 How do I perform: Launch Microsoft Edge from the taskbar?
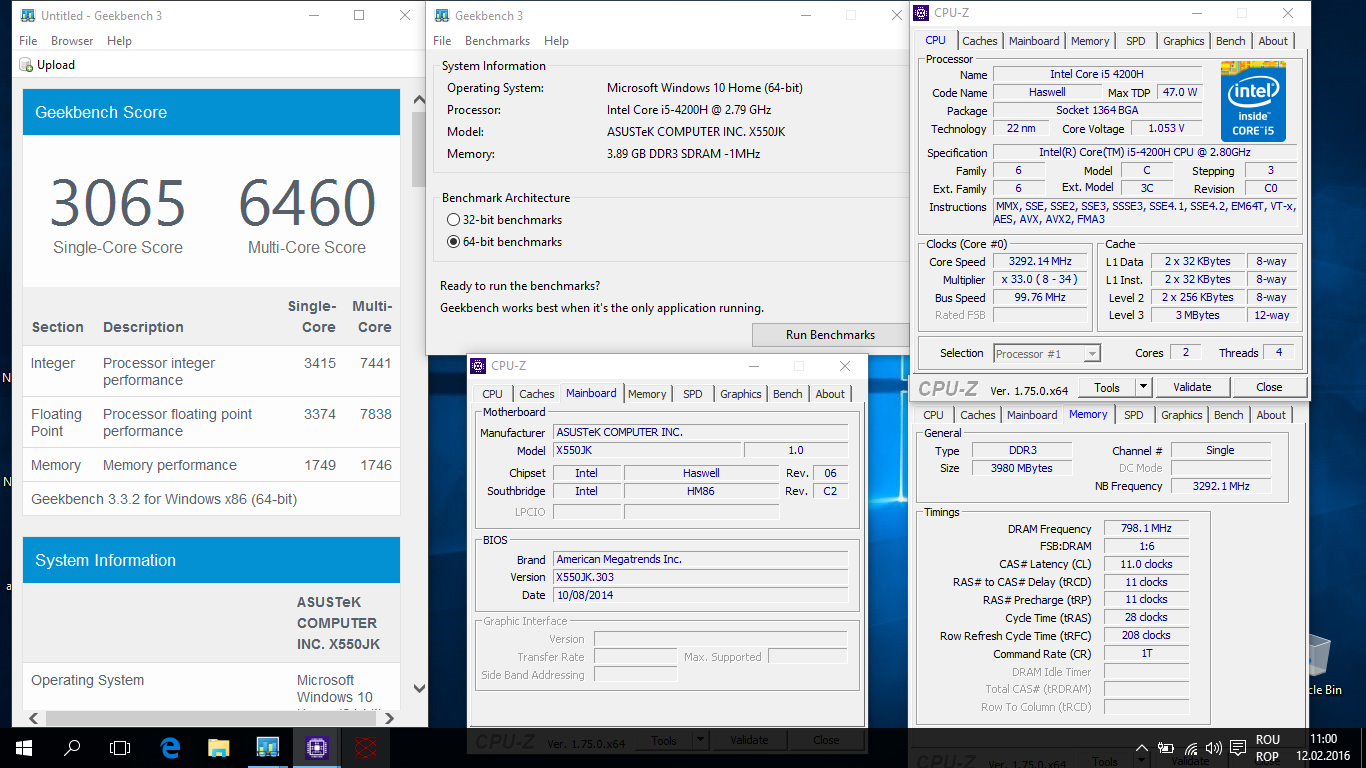tap(170, 747)
